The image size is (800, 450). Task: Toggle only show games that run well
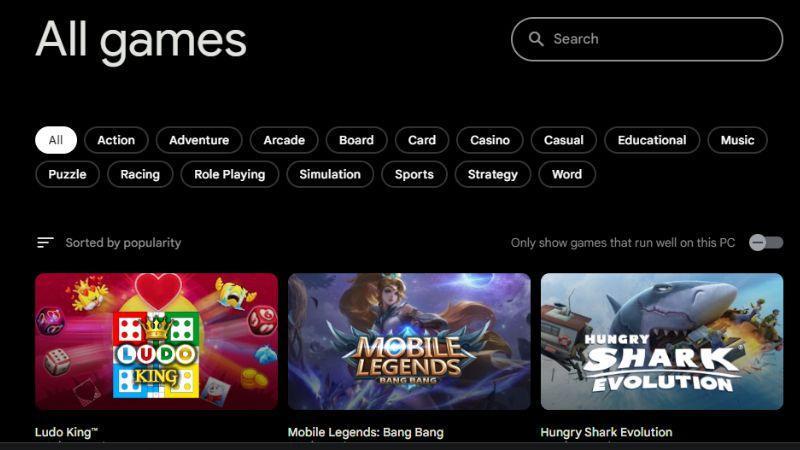[x=766, y=242]
